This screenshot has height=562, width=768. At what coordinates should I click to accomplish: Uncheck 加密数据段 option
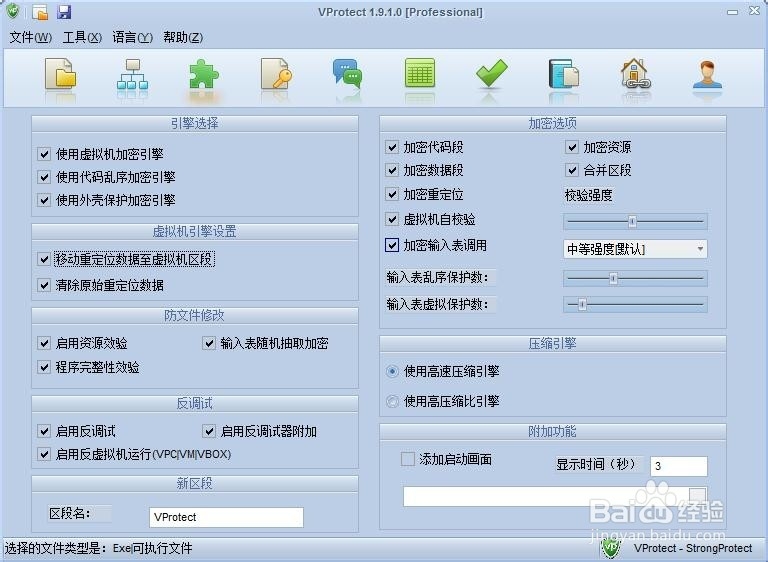pos(392,170)
